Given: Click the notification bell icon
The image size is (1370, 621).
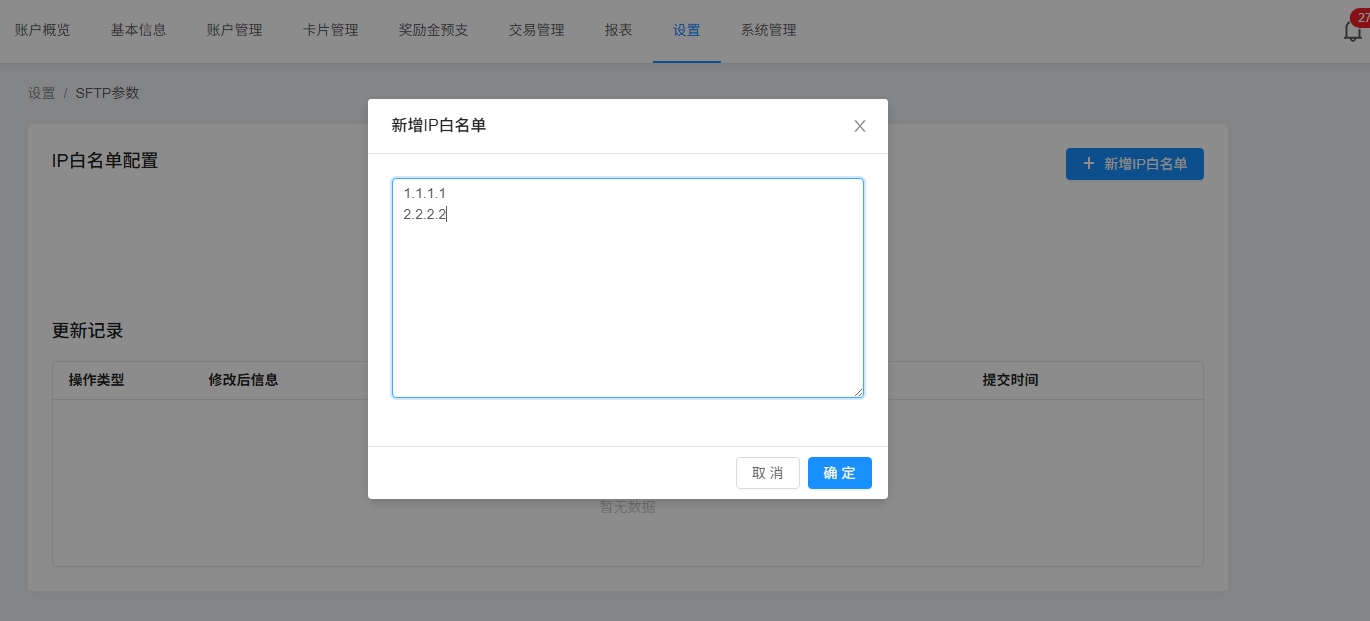Looking at the screenshot, I should pos(1352,31).
